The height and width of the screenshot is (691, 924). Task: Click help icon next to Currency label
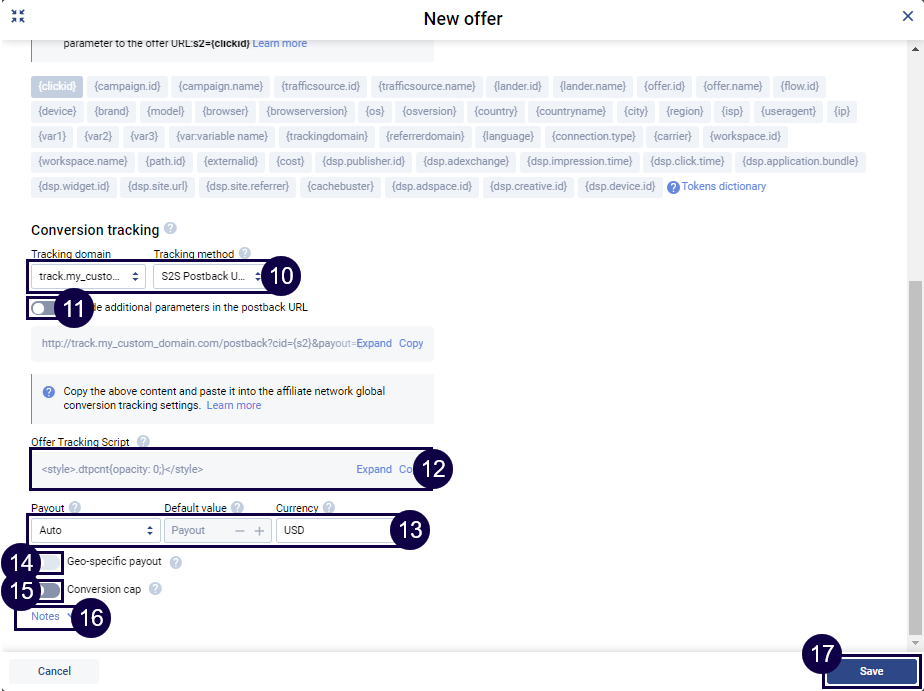click(x=329, y=508)
